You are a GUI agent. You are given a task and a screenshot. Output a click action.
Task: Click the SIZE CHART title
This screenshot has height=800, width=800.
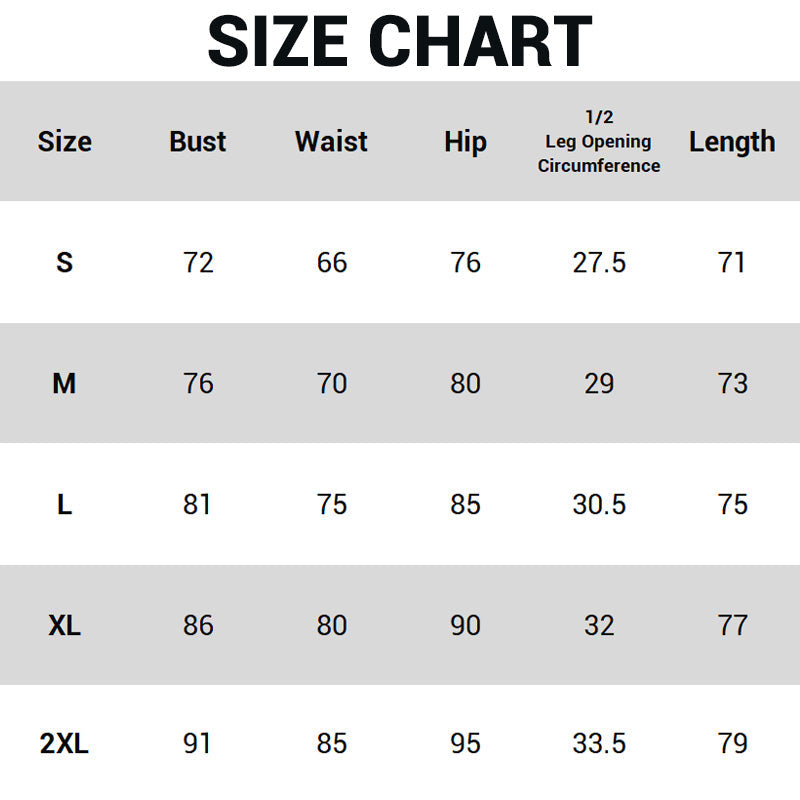[400, 41]
